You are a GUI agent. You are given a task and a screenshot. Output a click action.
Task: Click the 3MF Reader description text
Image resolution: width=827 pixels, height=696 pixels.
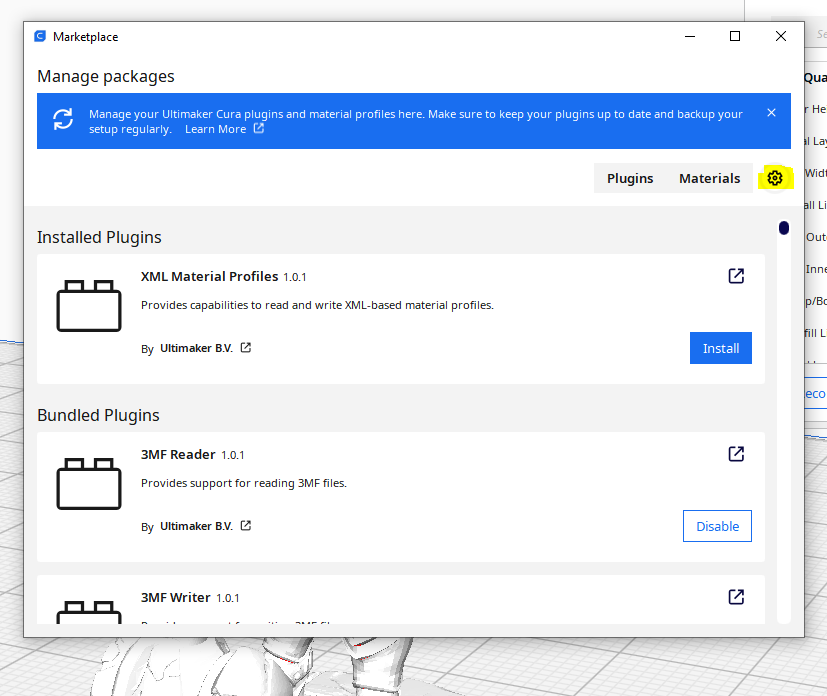pyautogui.click(x=244, y=483)
